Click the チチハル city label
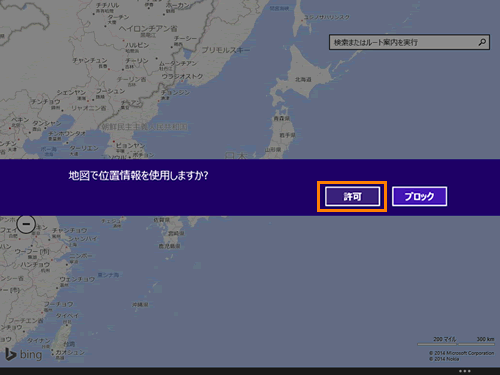 [x=108, y=6]
